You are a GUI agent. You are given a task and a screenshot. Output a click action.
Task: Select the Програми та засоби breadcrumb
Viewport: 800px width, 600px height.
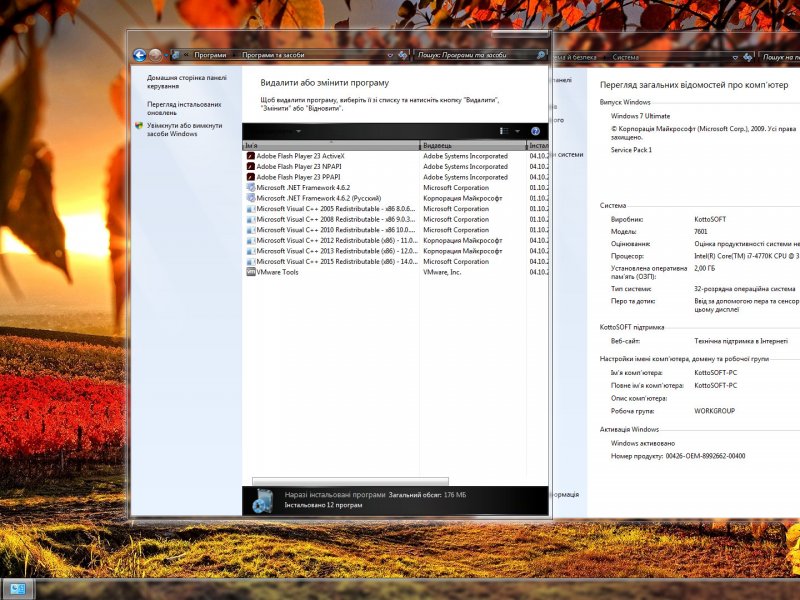coord(273,55)
